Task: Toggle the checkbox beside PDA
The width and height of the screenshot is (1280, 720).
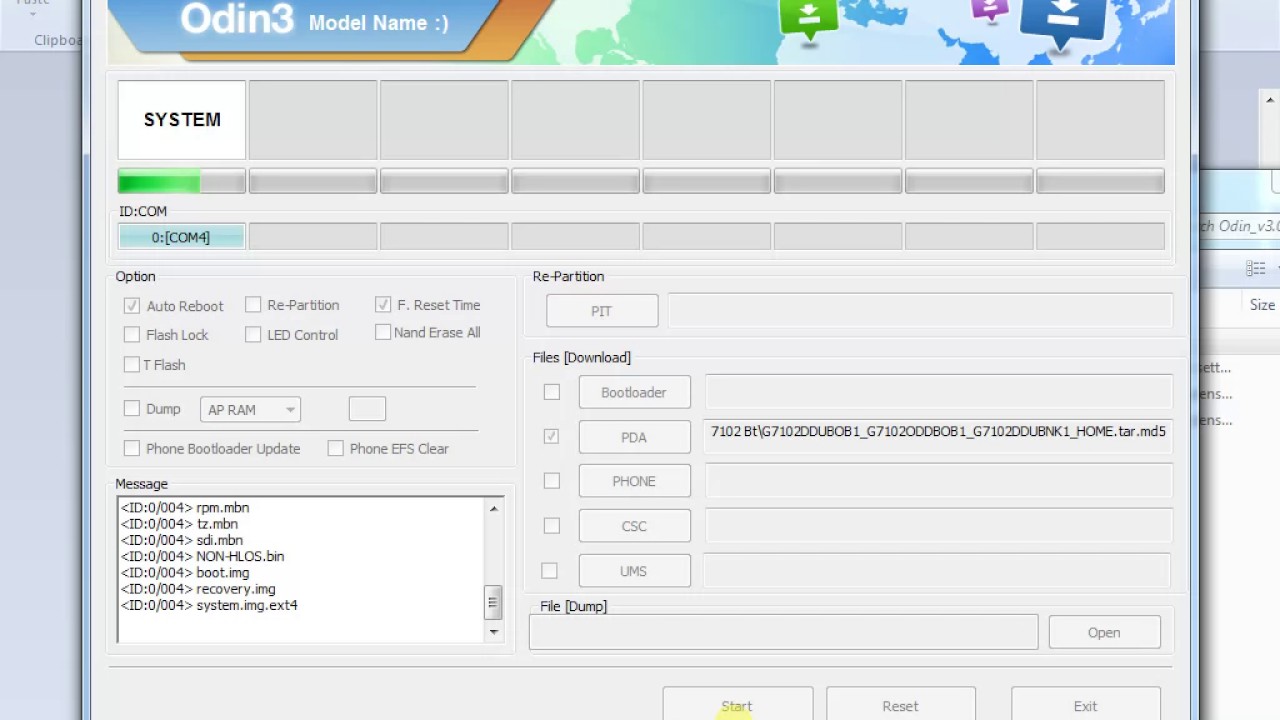Action: pos(552,437)
